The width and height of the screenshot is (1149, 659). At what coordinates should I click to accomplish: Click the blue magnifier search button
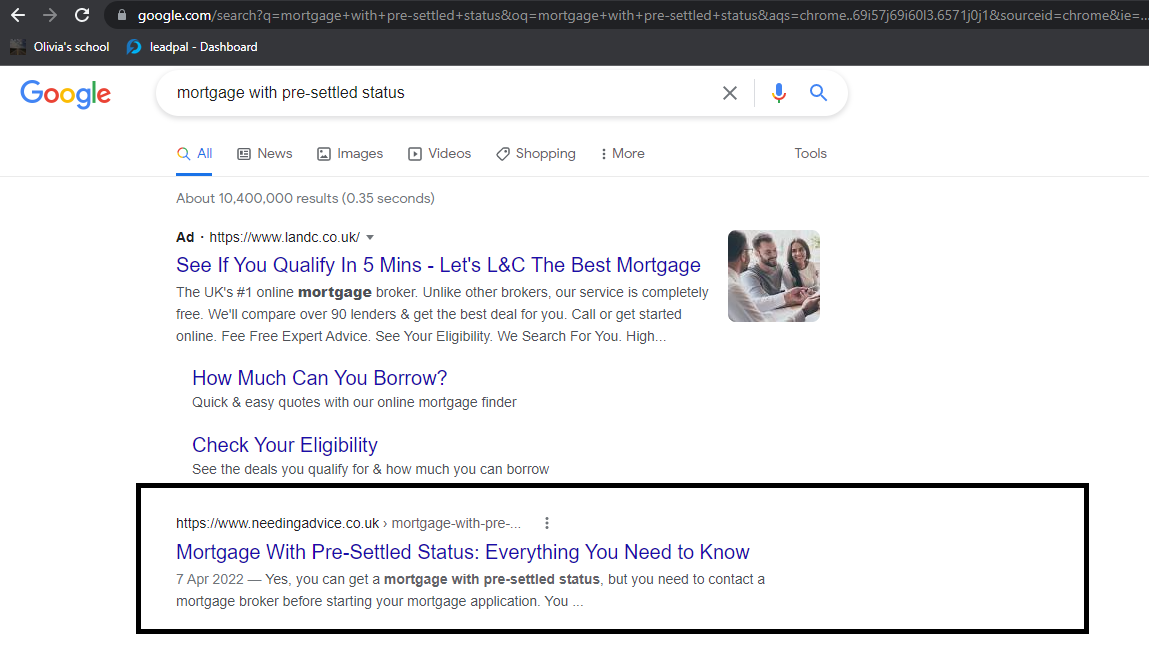coord(818,93)
